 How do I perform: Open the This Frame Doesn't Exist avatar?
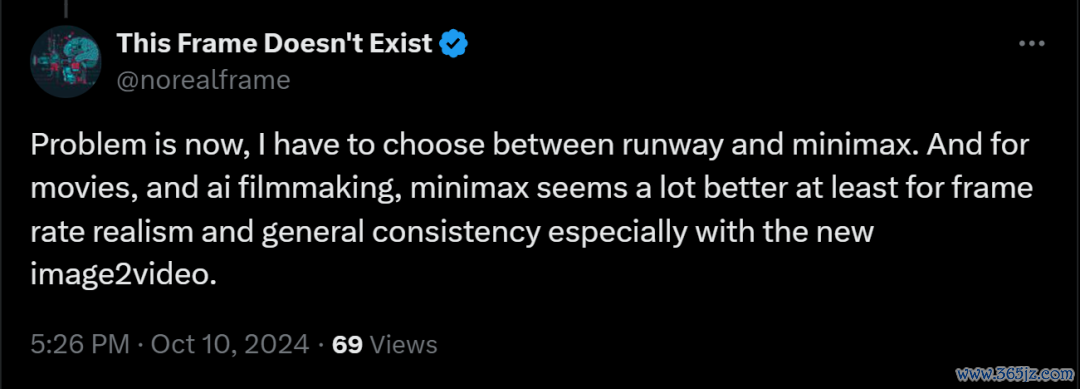pyautogui.click(x=66, y=61)
